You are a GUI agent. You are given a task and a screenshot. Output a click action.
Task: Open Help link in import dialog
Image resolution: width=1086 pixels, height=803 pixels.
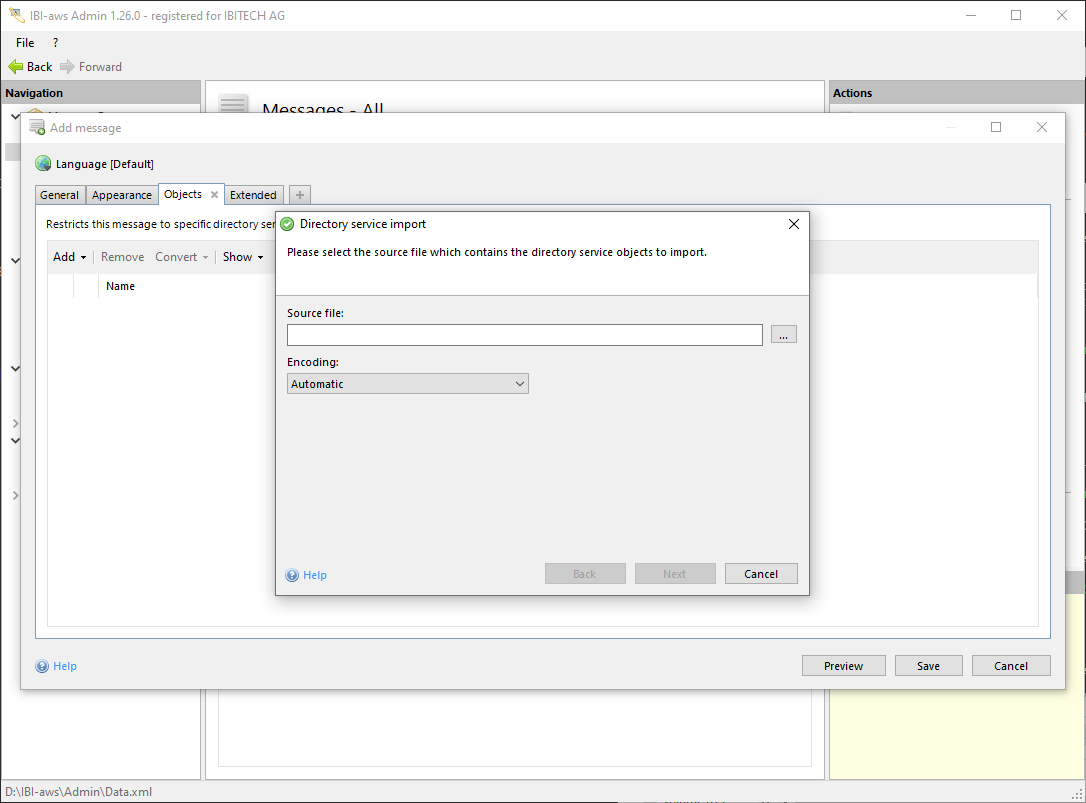(x=315, y=576)
